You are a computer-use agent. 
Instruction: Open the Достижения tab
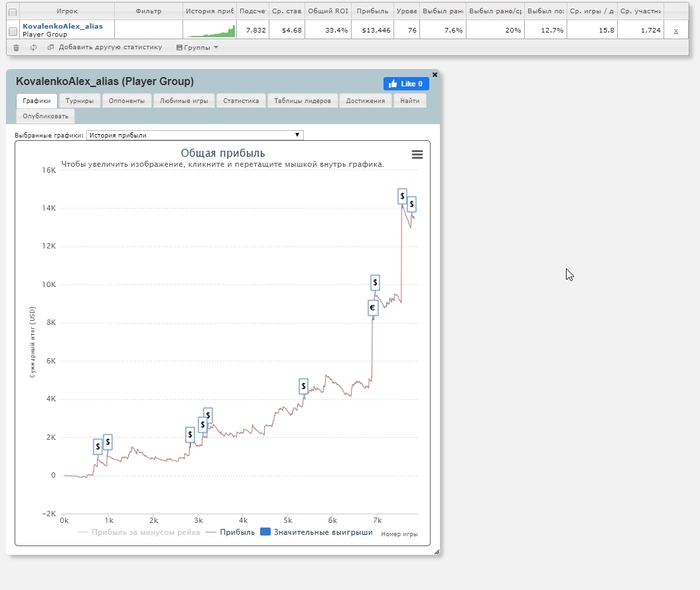pos(365,101)
